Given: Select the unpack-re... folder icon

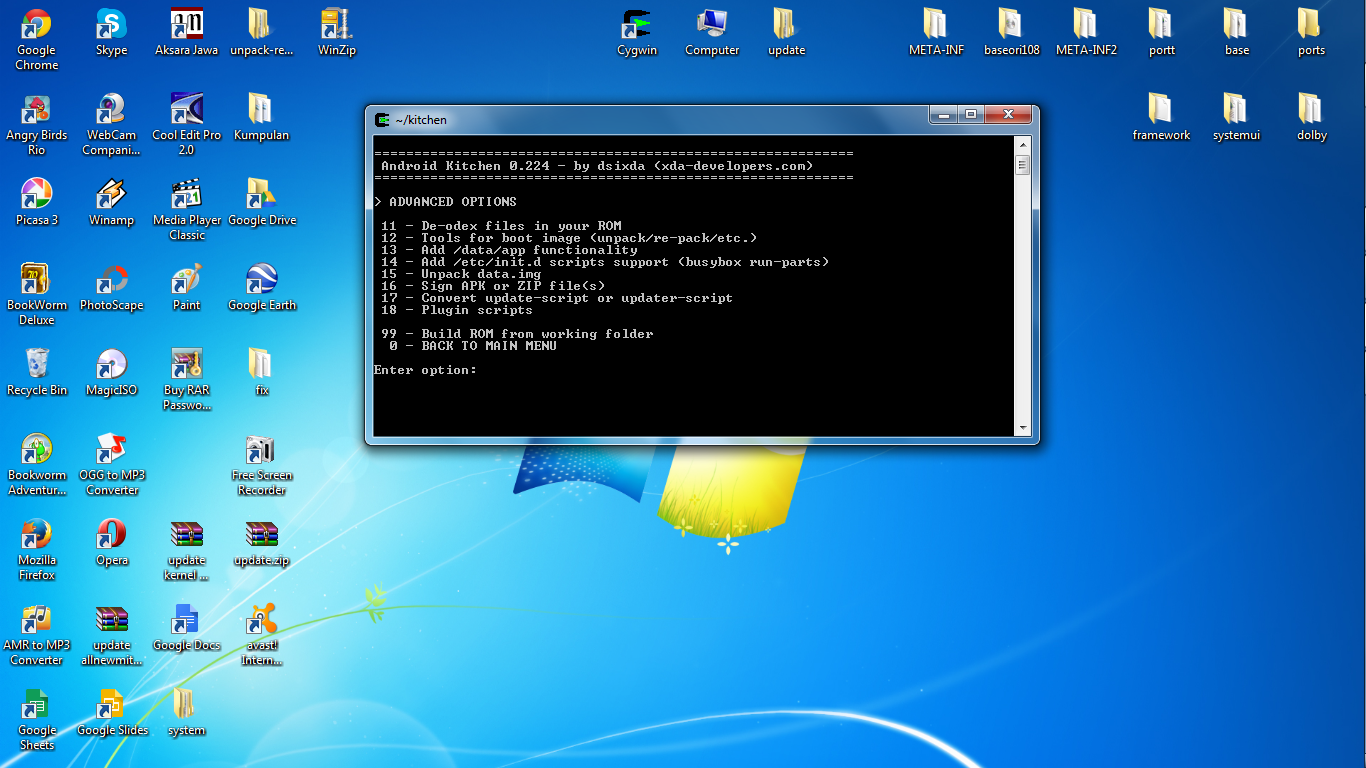Looking at the screenshot, I should coord(262,32).
